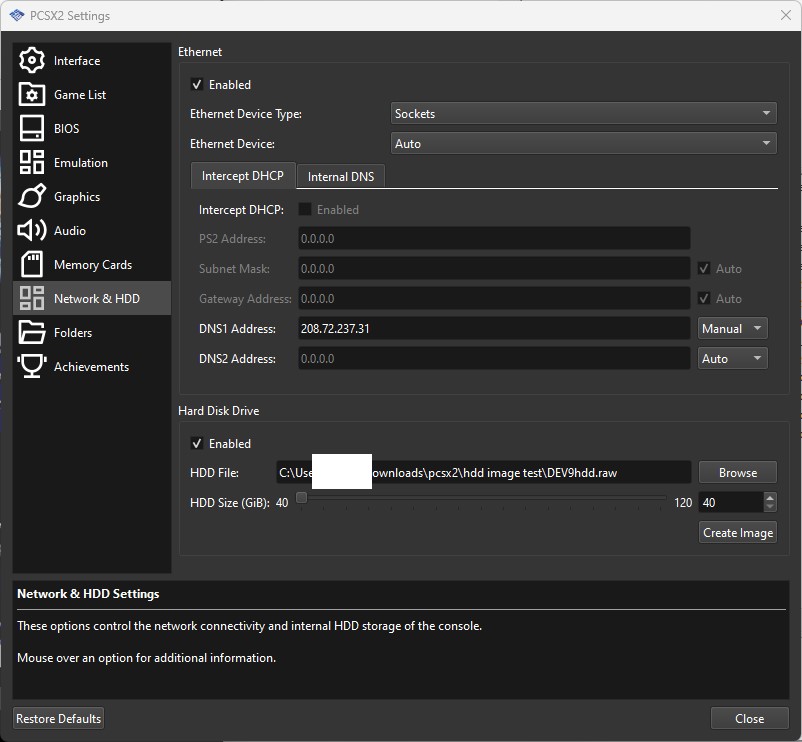Click the HDD size number field
Image resolution: width=802 pixels, height=742 pixels.
tap(731, 502)
